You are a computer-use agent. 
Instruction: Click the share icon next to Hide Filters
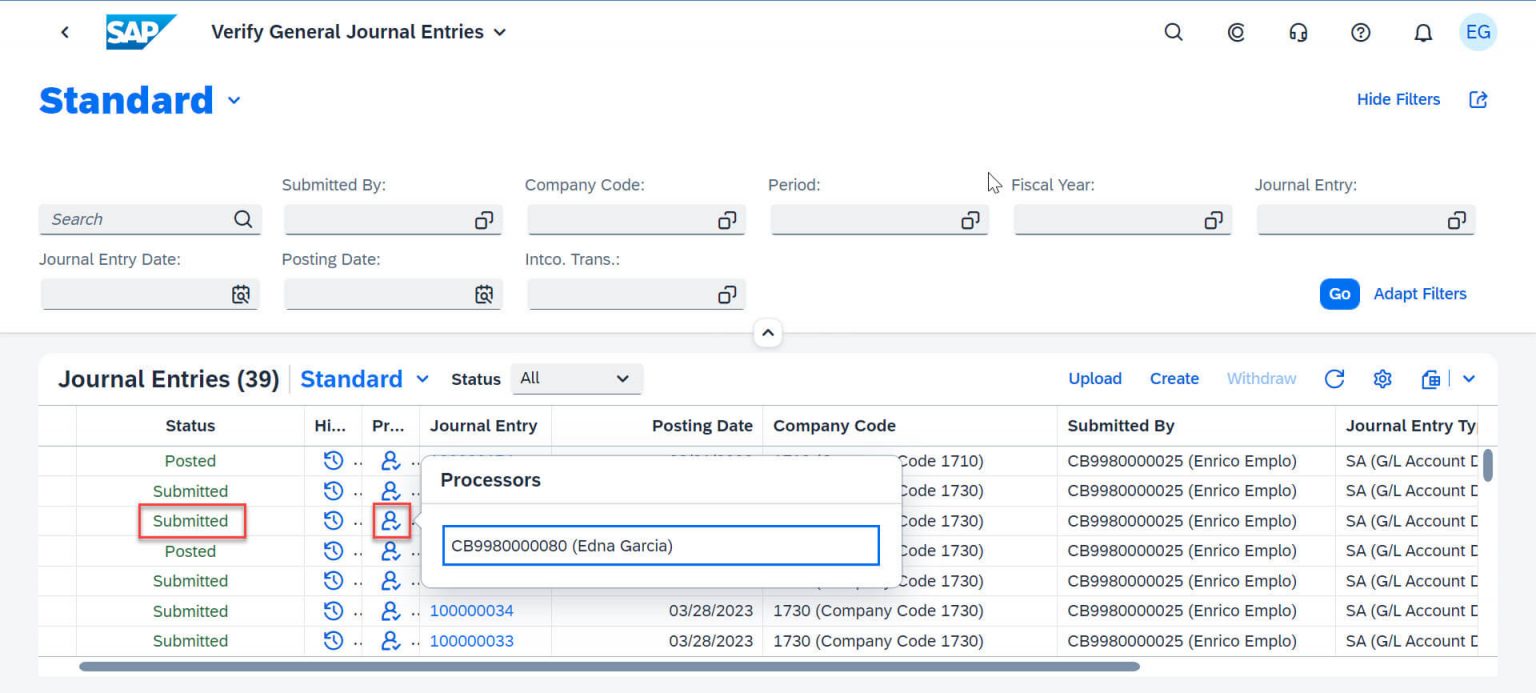1478,99
